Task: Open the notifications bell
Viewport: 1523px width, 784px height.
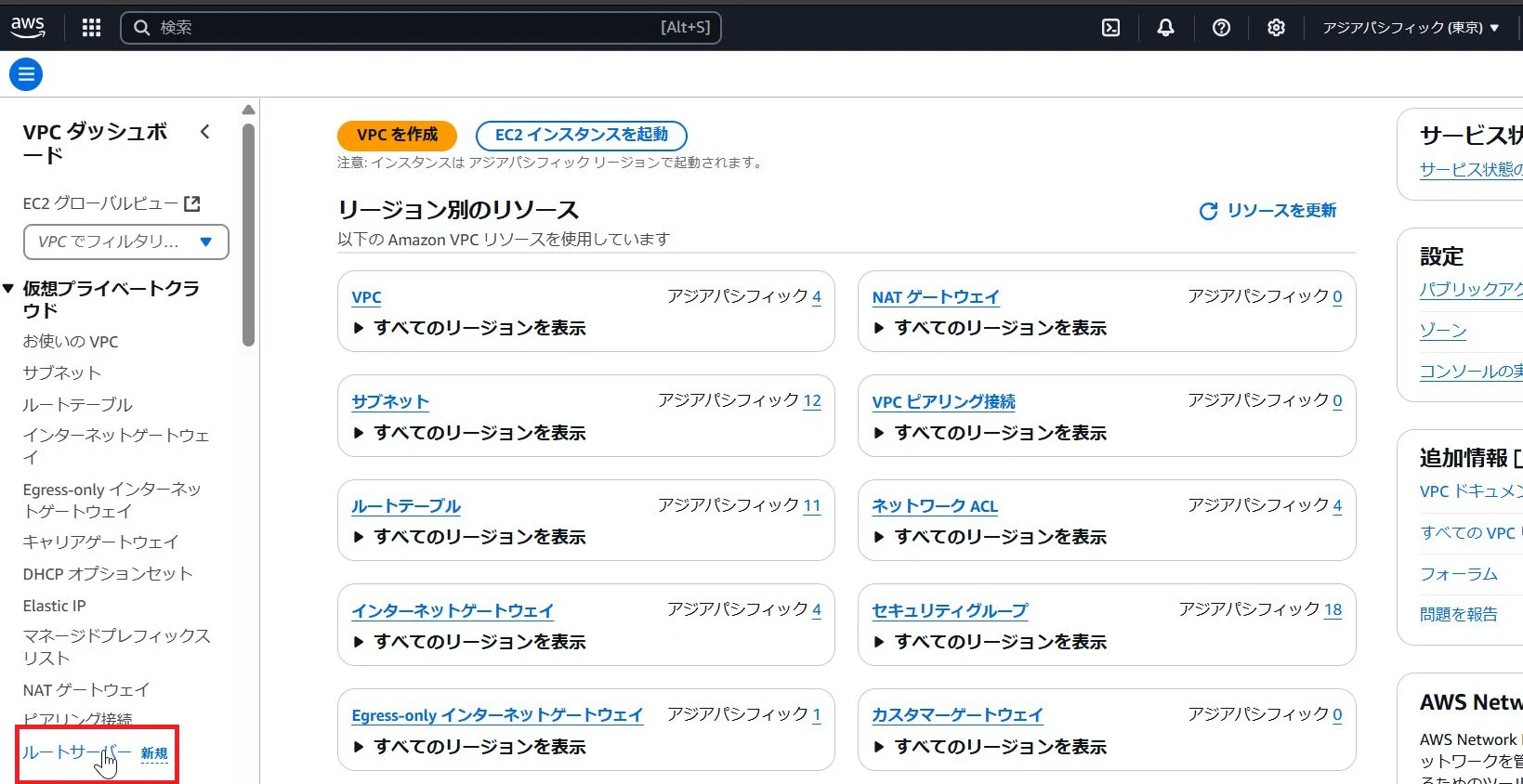Action: point(1165,28)
